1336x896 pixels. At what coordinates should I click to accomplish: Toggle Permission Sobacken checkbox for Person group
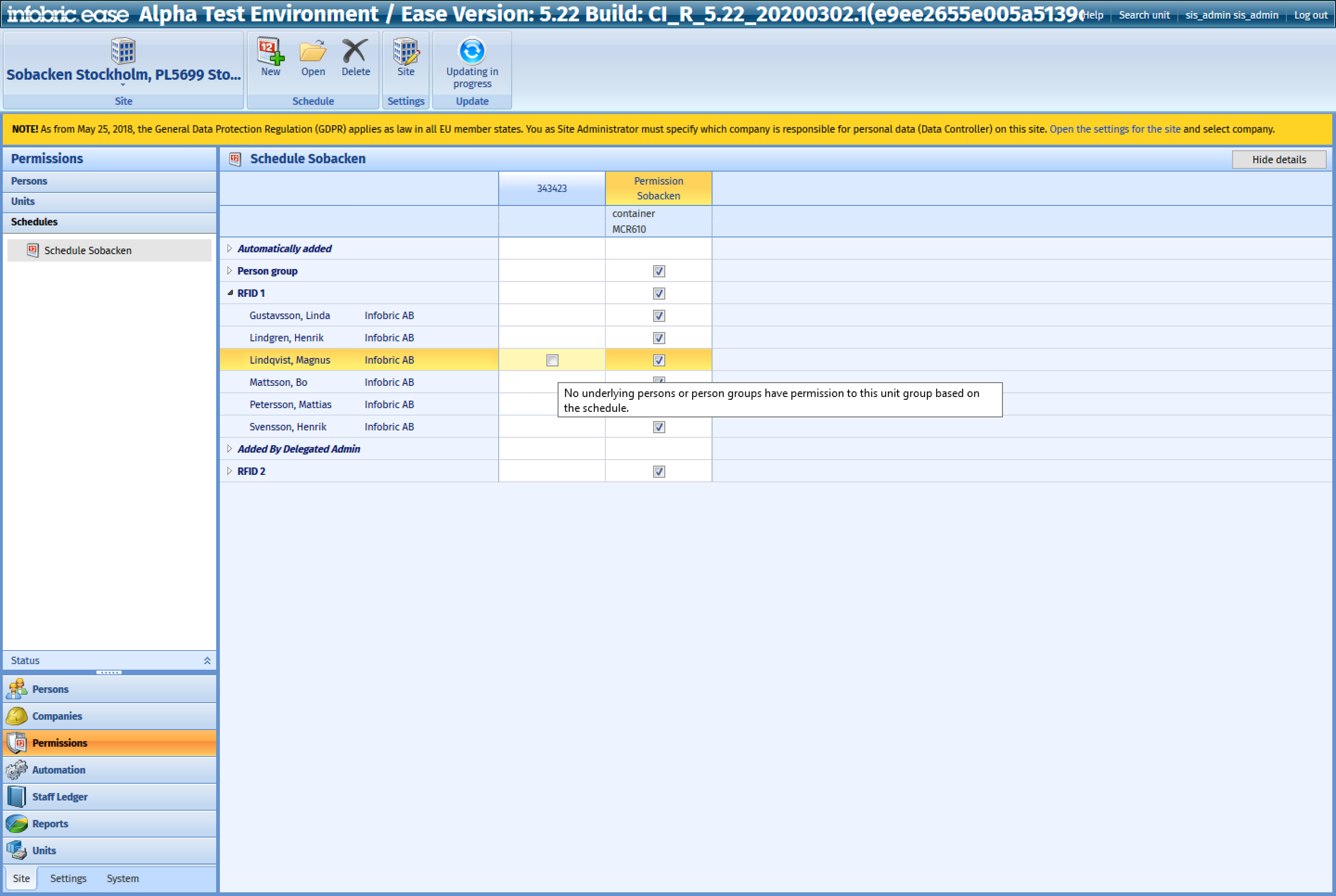point(659,271)
